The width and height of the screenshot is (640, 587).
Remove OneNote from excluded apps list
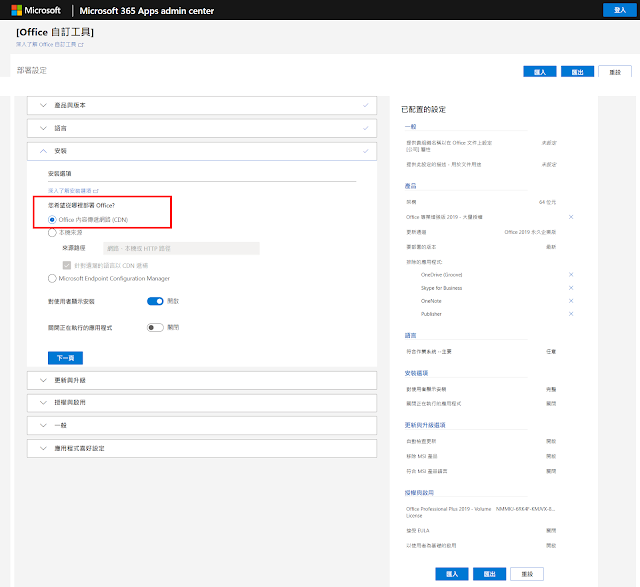tap(571, 301)
